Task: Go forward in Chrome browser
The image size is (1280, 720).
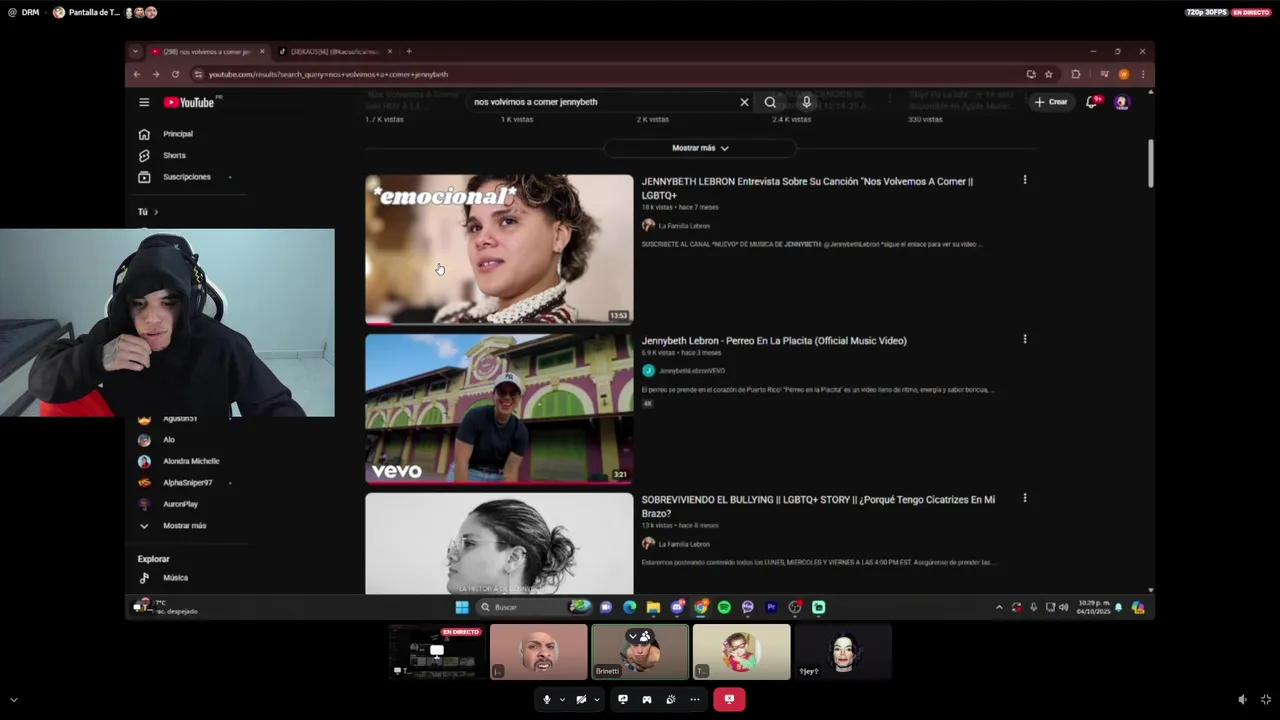Action: point(156,74)
